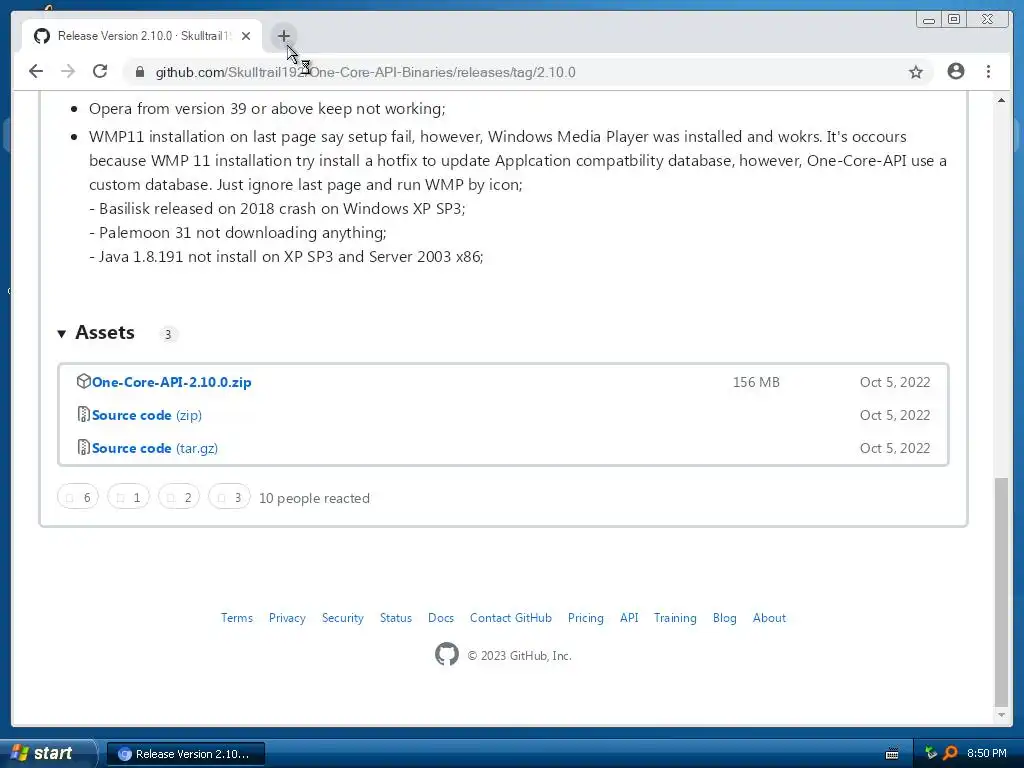Click the orange magnifier tray icon

click(x=950, y=753)
